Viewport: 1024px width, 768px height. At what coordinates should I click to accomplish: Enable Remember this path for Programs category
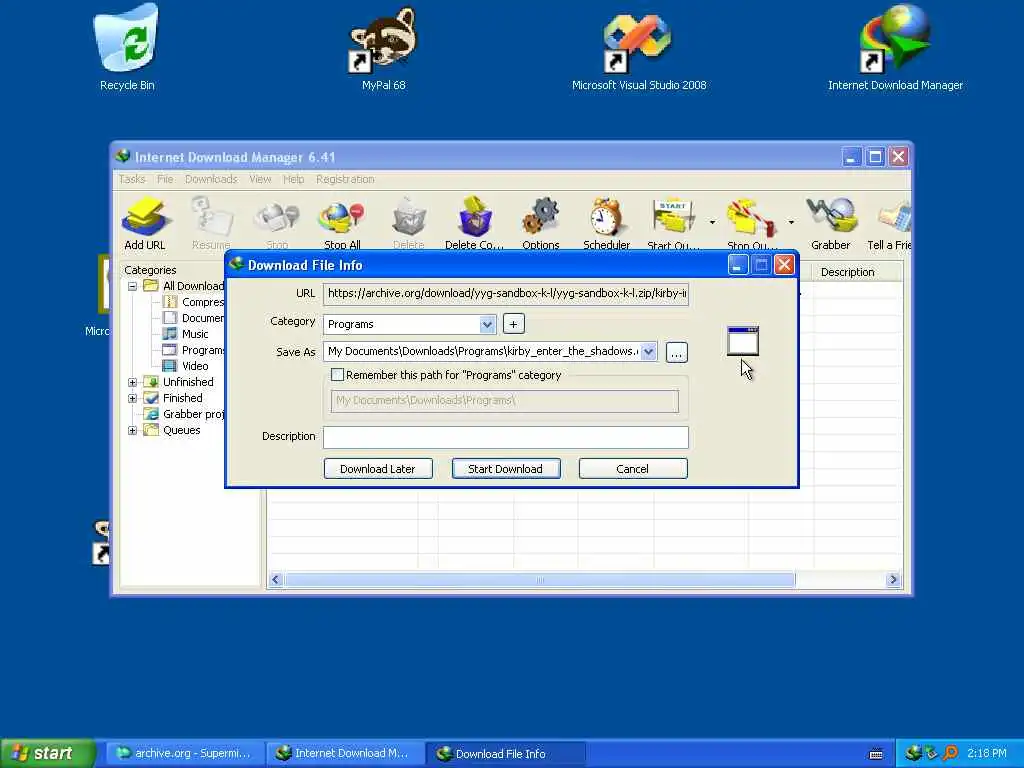[x=338, y=375]
